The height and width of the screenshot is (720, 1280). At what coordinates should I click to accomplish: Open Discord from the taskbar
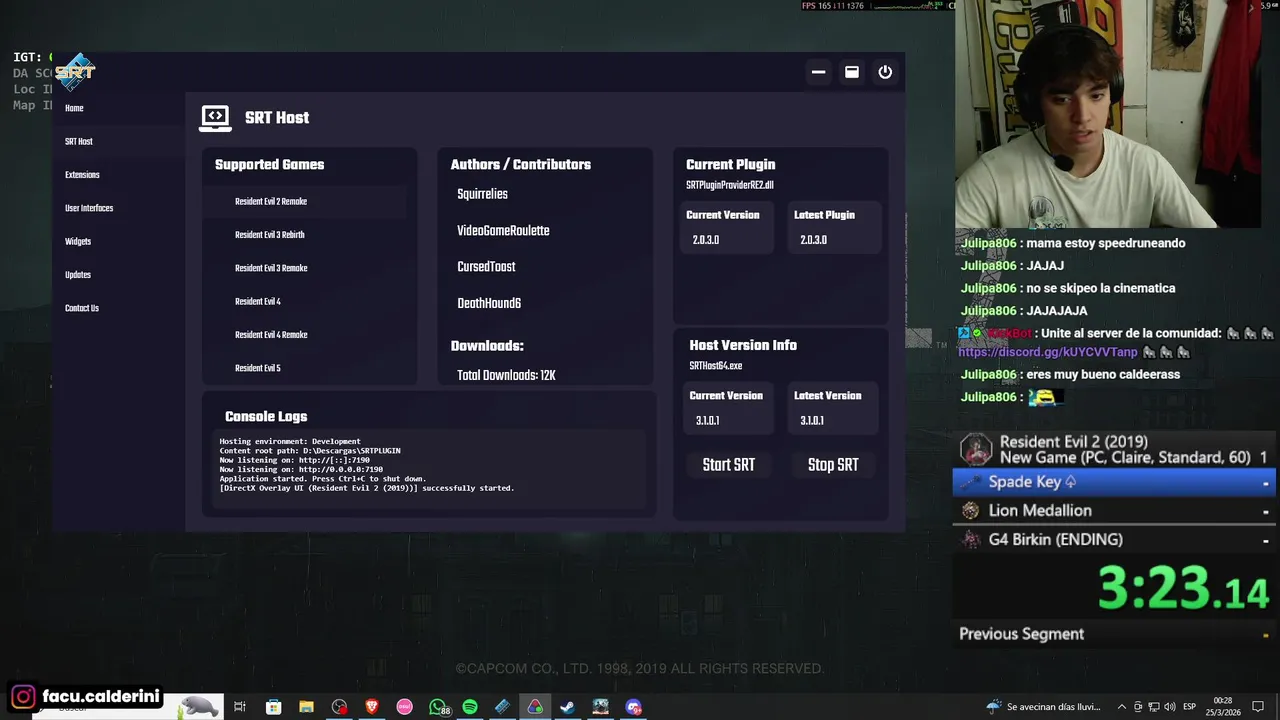coord(633,708)
